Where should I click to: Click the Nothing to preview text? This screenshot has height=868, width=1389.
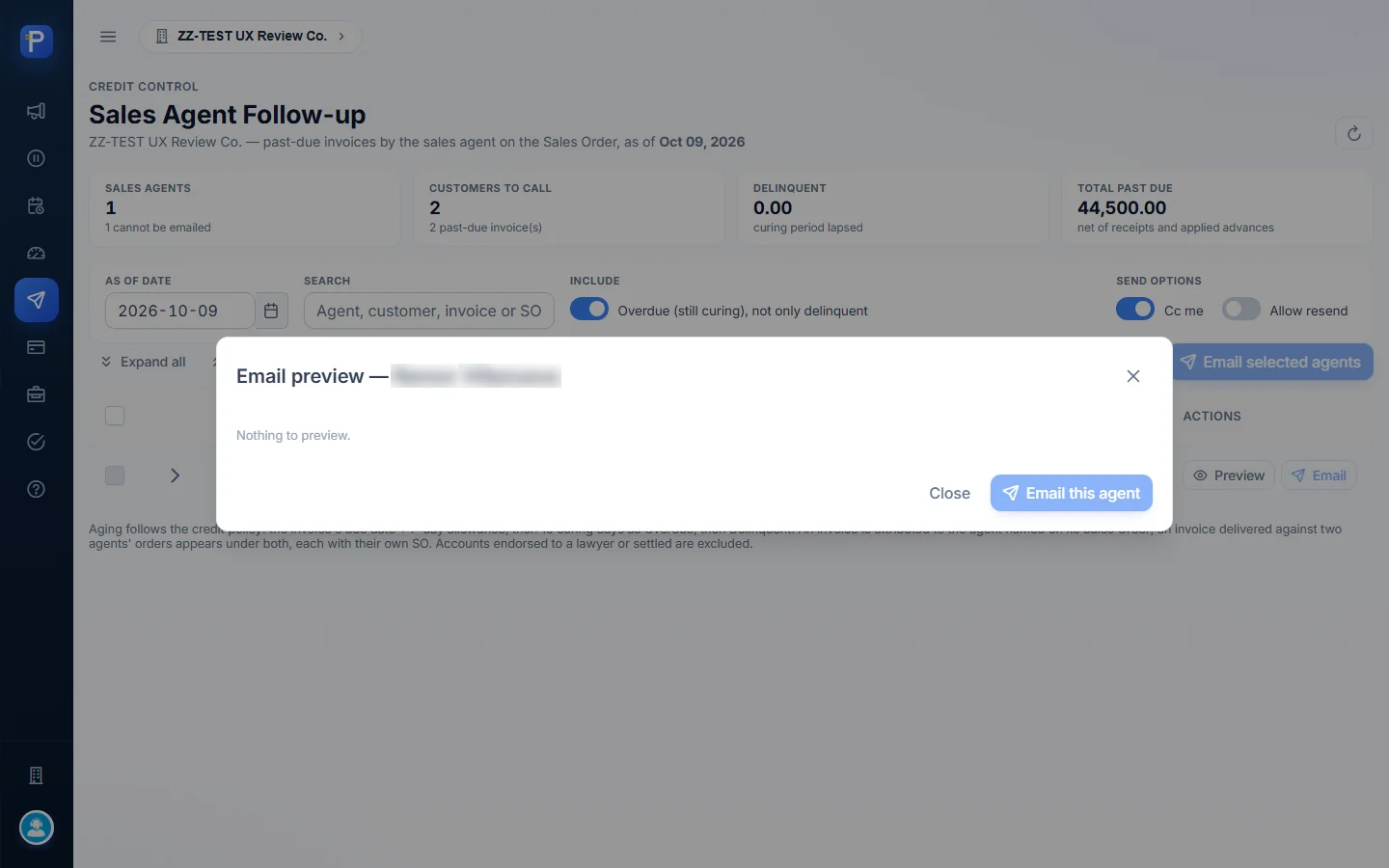(x=293, y=435)
